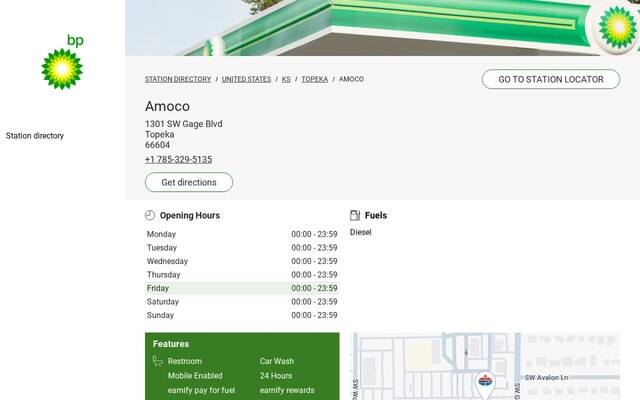The width and height of the screenshot is (640, 400).
Task: Click the zip code 66604
Action: [x=158, y=145]
